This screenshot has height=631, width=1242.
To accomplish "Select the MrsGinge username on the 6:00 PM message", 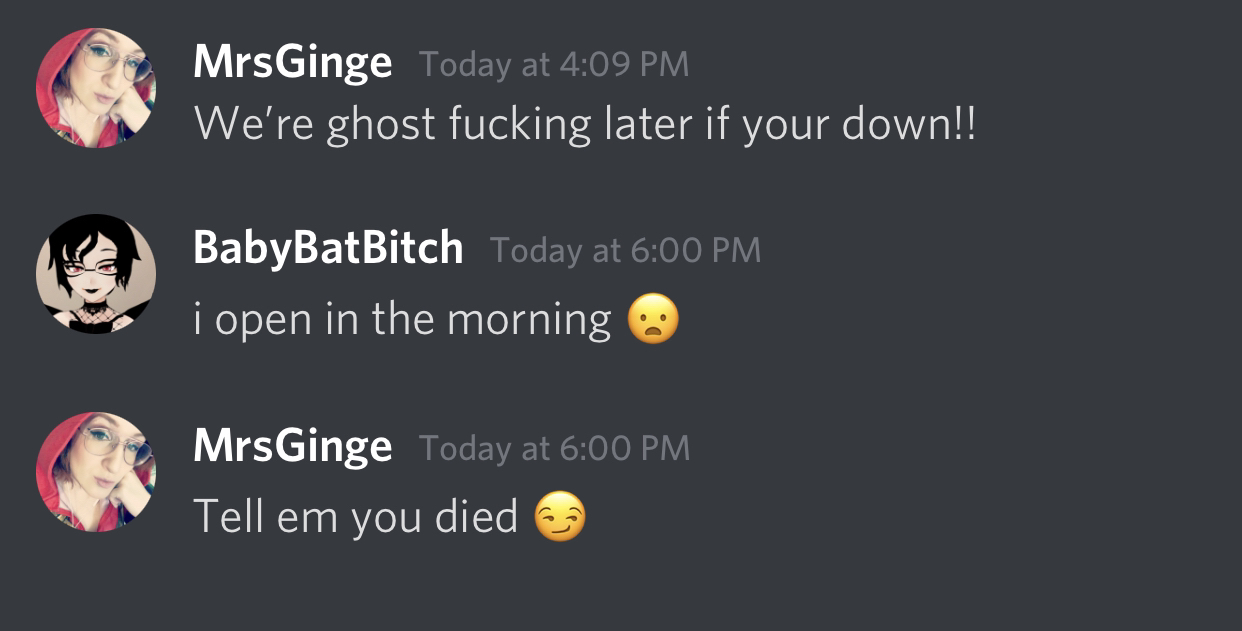I will [292, 446].
